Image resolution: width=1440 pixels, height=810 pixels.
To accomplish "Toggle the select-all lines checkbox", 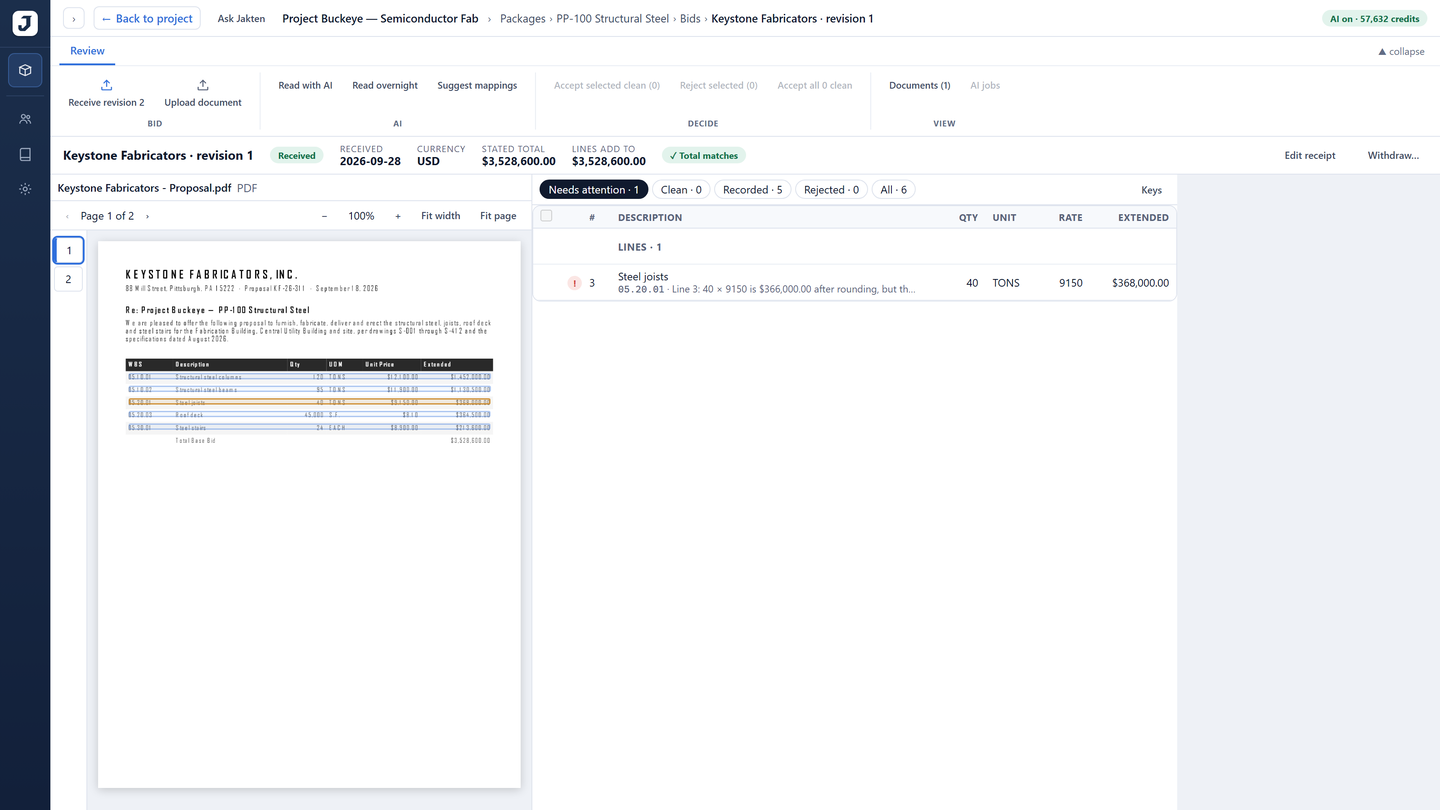I will 546,216.
